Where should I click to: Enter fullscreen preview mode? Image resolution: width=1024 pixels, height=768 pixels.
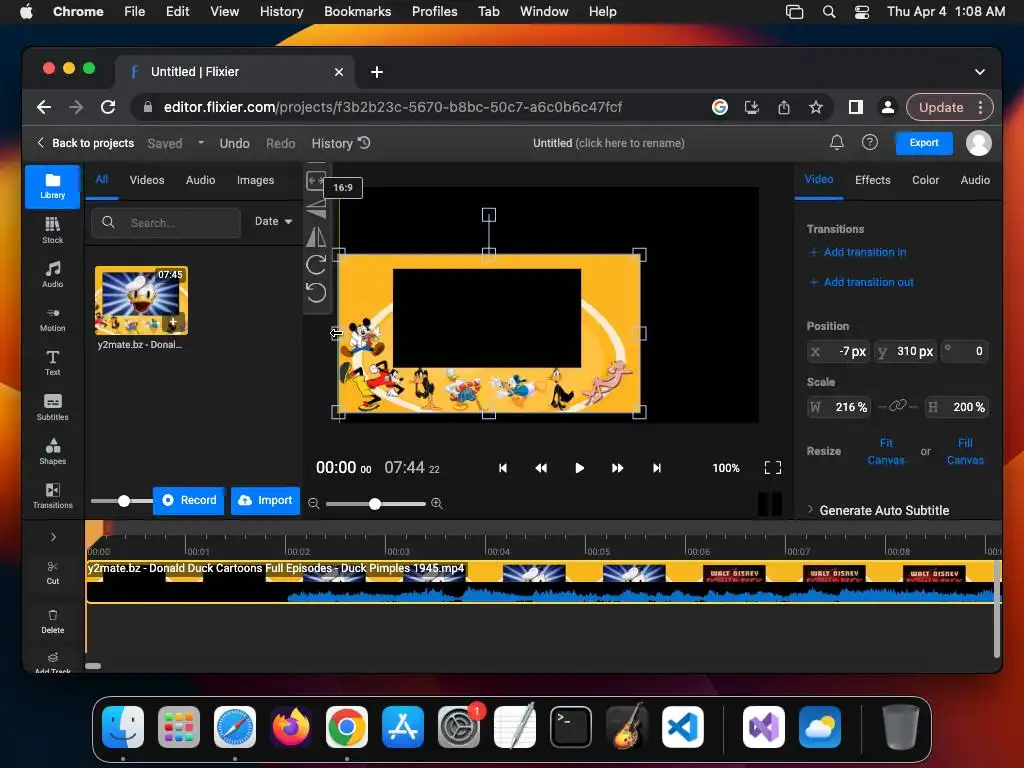(773, 468)
